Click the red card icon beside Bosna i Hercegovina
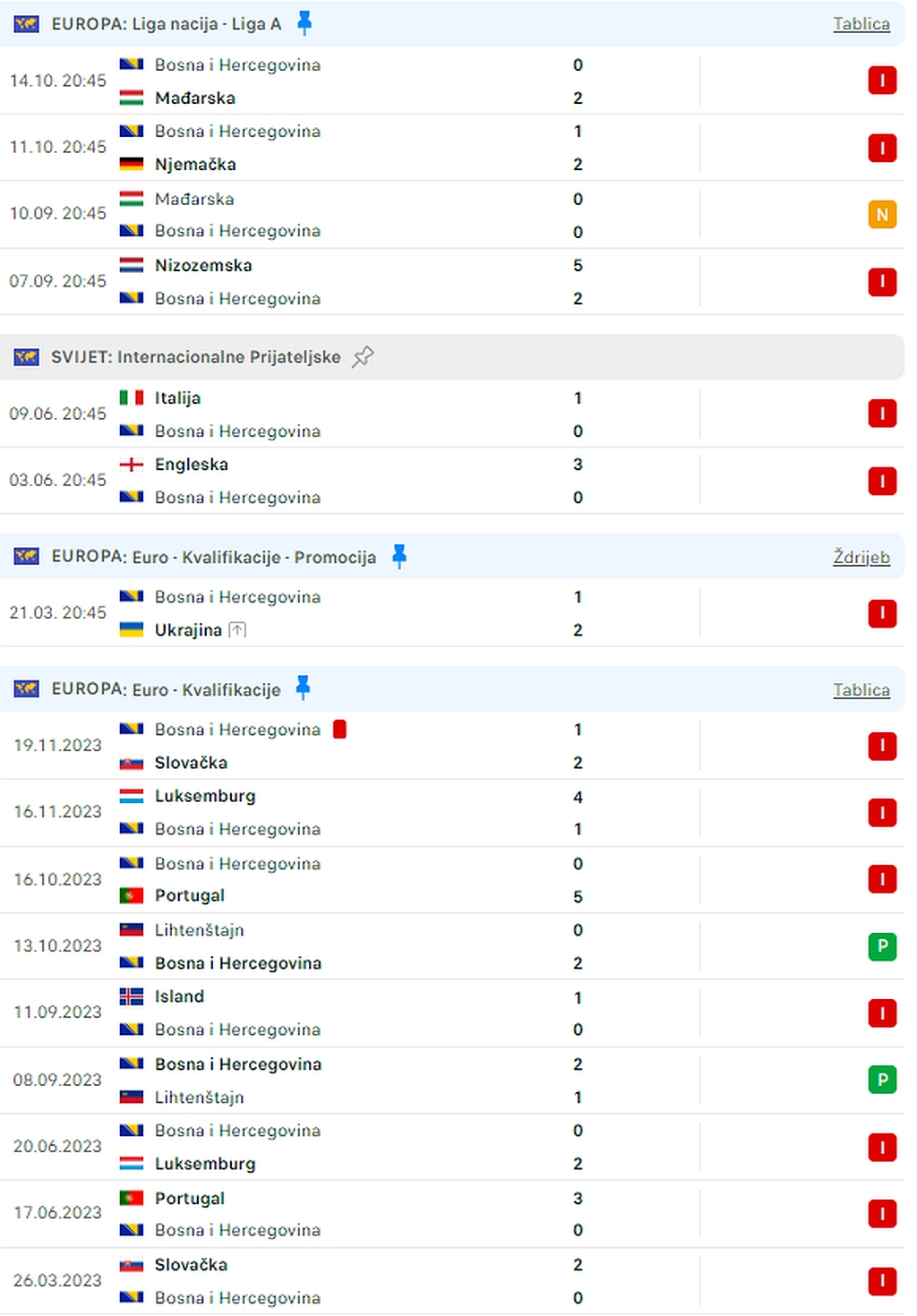 coord(339,730)
